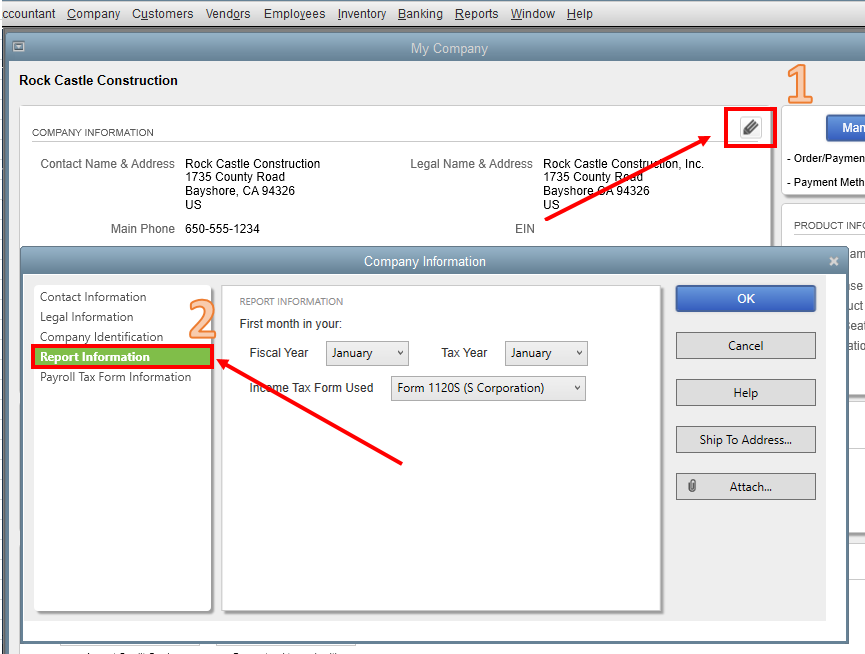Open the Reports menu
Viewport: 865px width, 654px height.
[x=477, y=14]
